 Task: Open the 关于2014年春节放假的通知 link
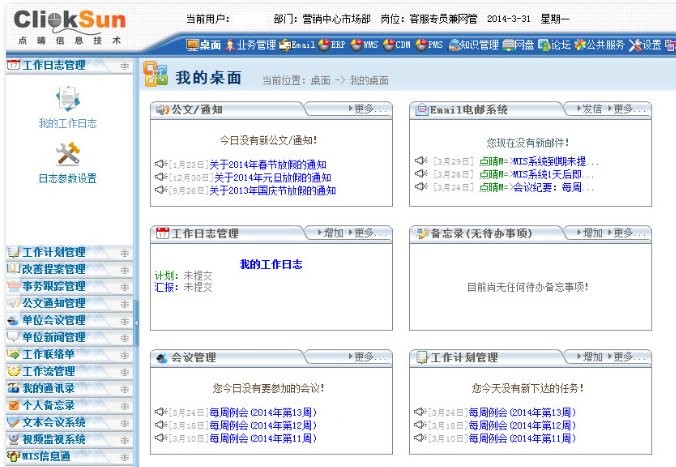point(268,164)
